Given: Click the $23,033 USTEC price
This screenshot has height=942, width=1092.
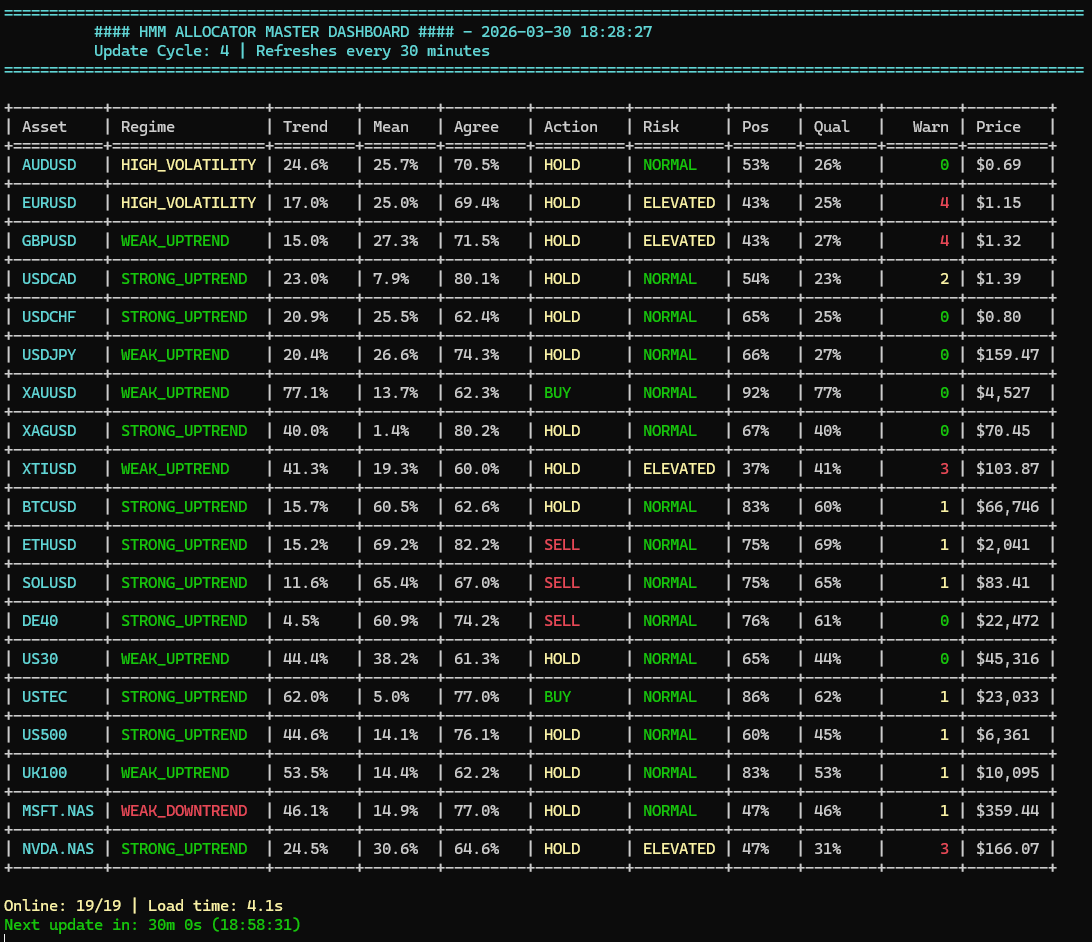Looking at the screenshot, I should pyautogui.click(x=1007, y=697).
